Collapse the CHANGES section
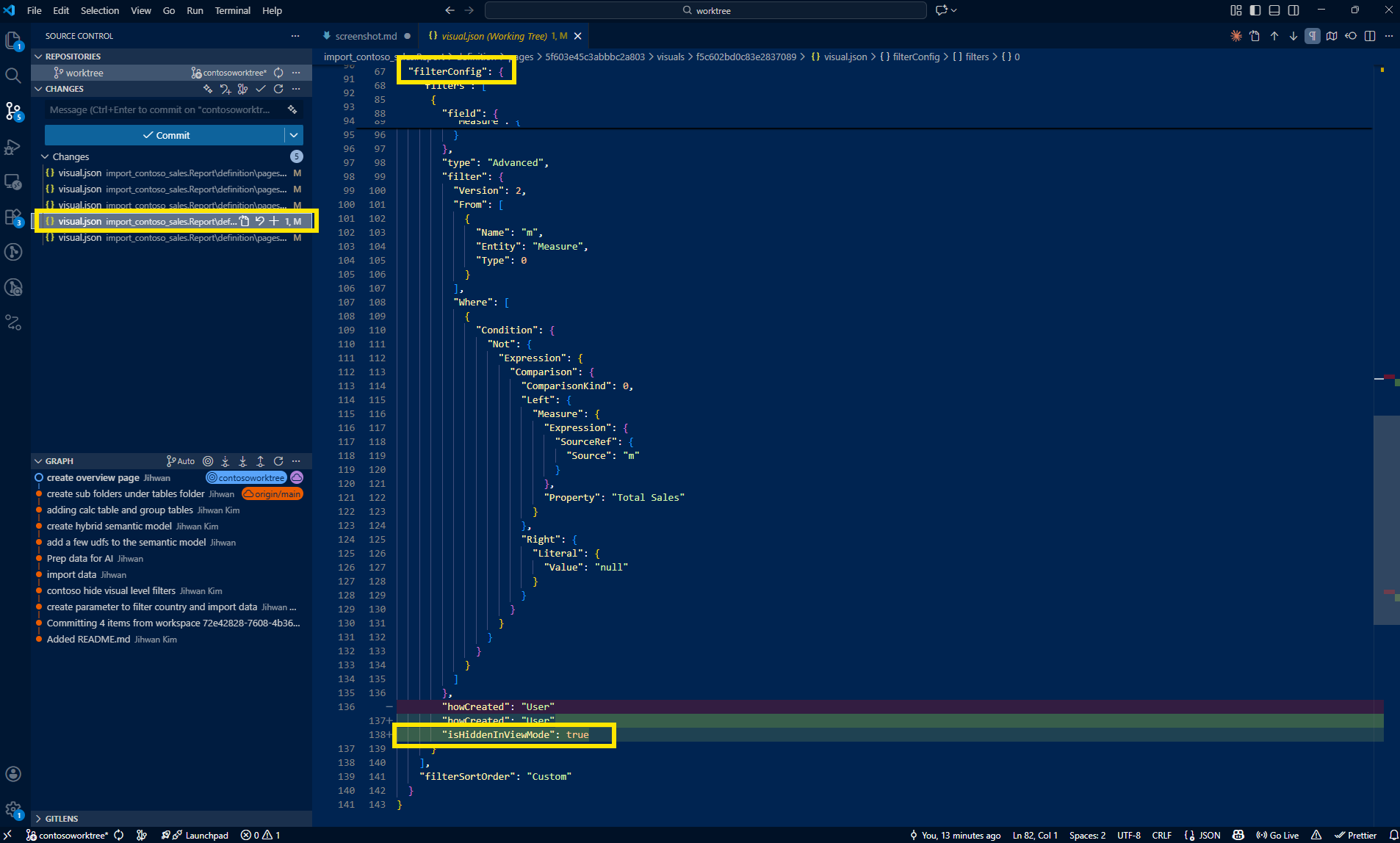 point(39,89)
